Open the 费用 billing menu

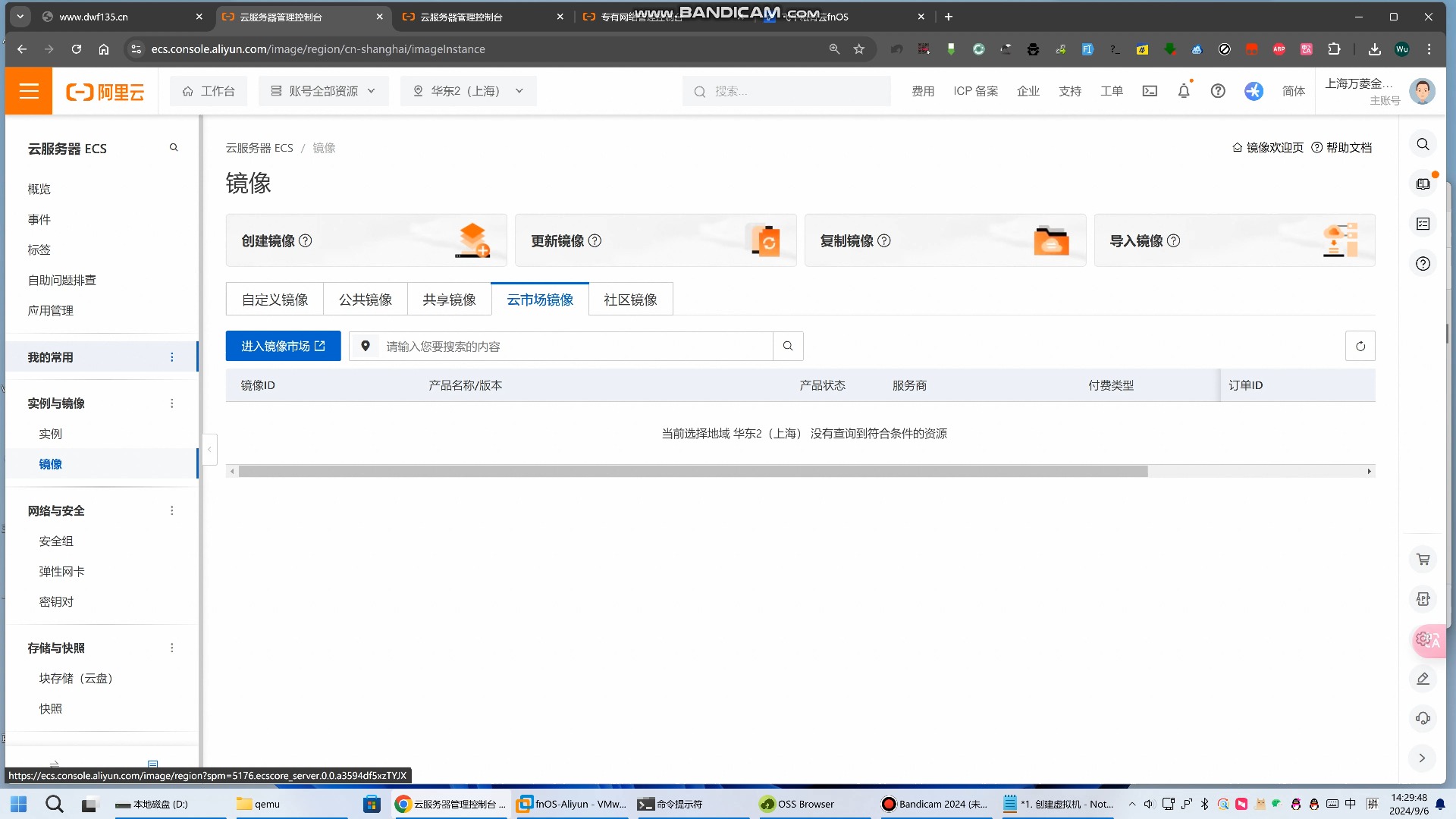pos(922,91)
